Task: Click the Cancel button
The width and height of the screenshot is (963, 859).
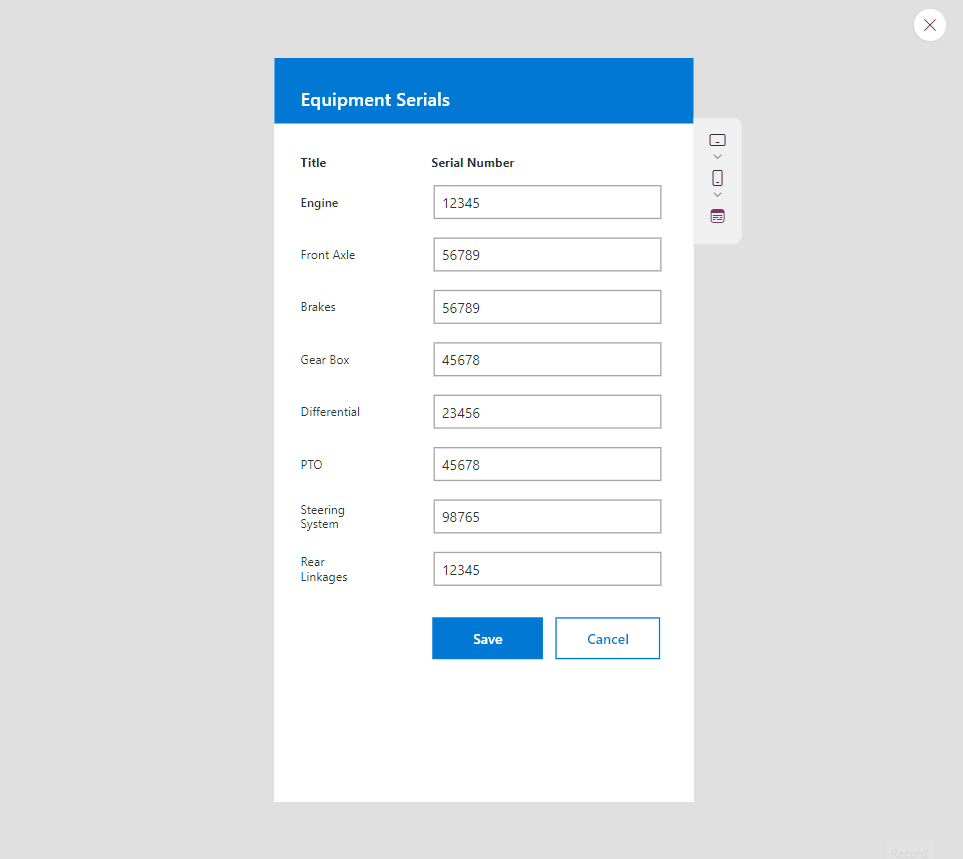Action: (607, 638)
